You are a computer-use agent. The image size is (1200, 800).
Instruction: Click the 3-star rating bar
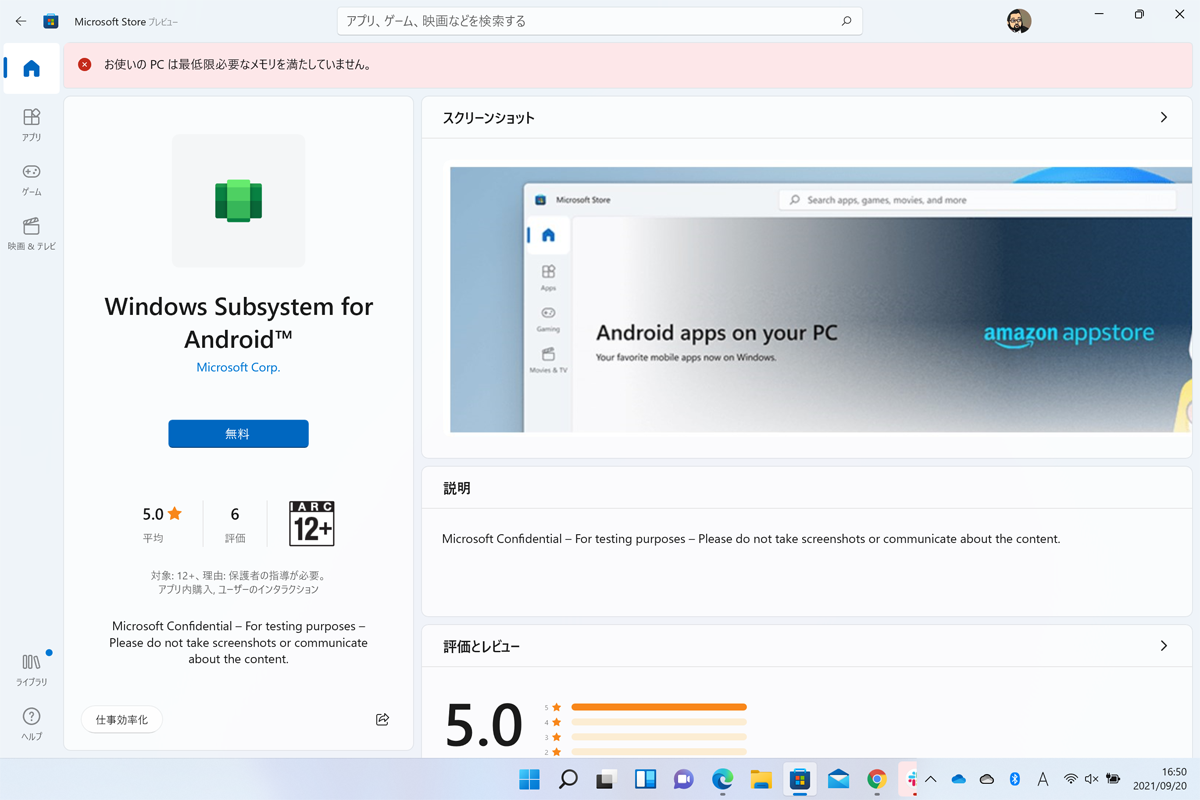659,737
